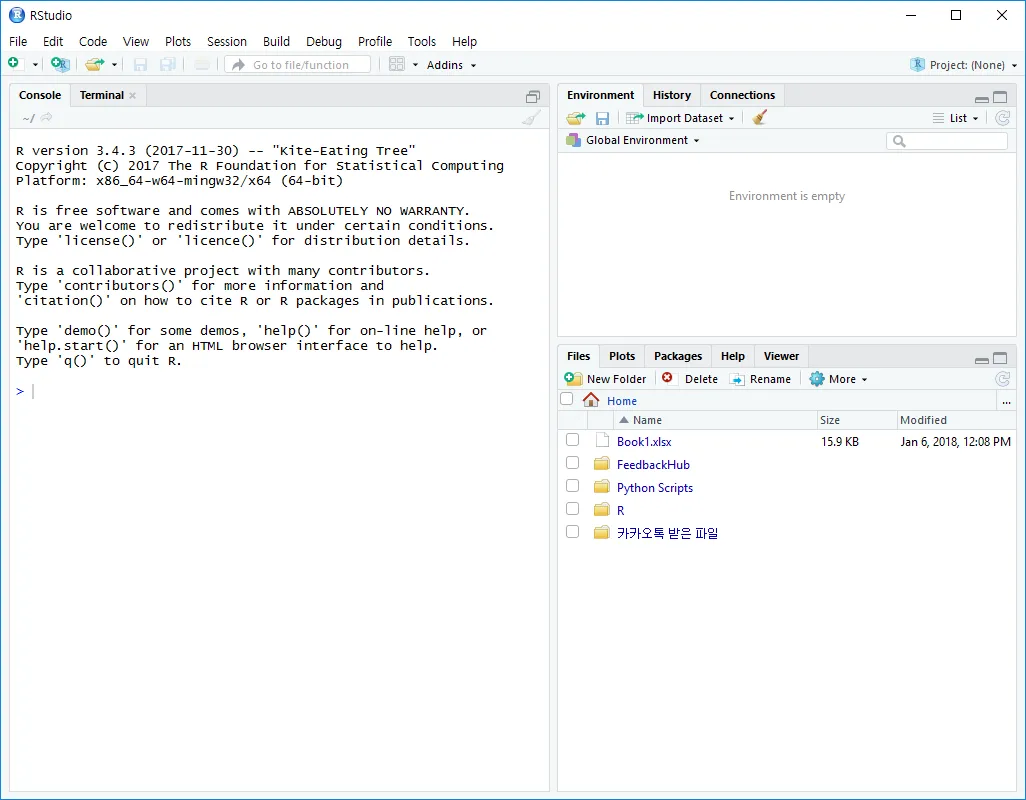
Task: Click the Rename button
Action: pos(760,379)
